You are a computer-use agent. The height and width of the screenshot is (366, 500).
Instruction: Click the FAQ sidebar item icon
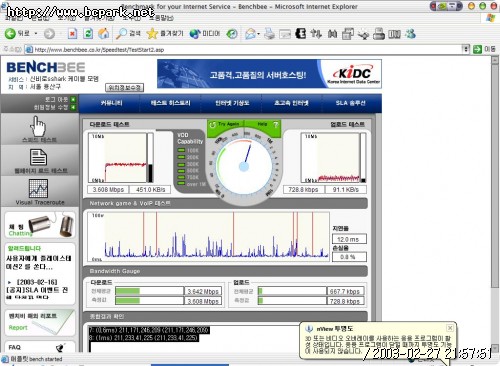pos(60,348)
